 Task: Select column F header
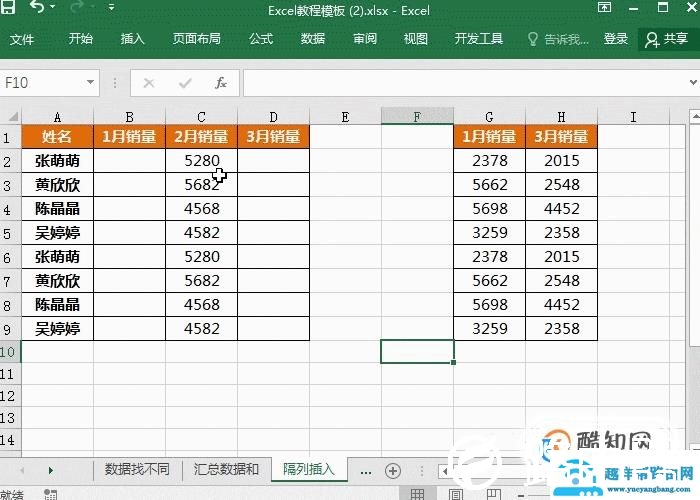417,117
